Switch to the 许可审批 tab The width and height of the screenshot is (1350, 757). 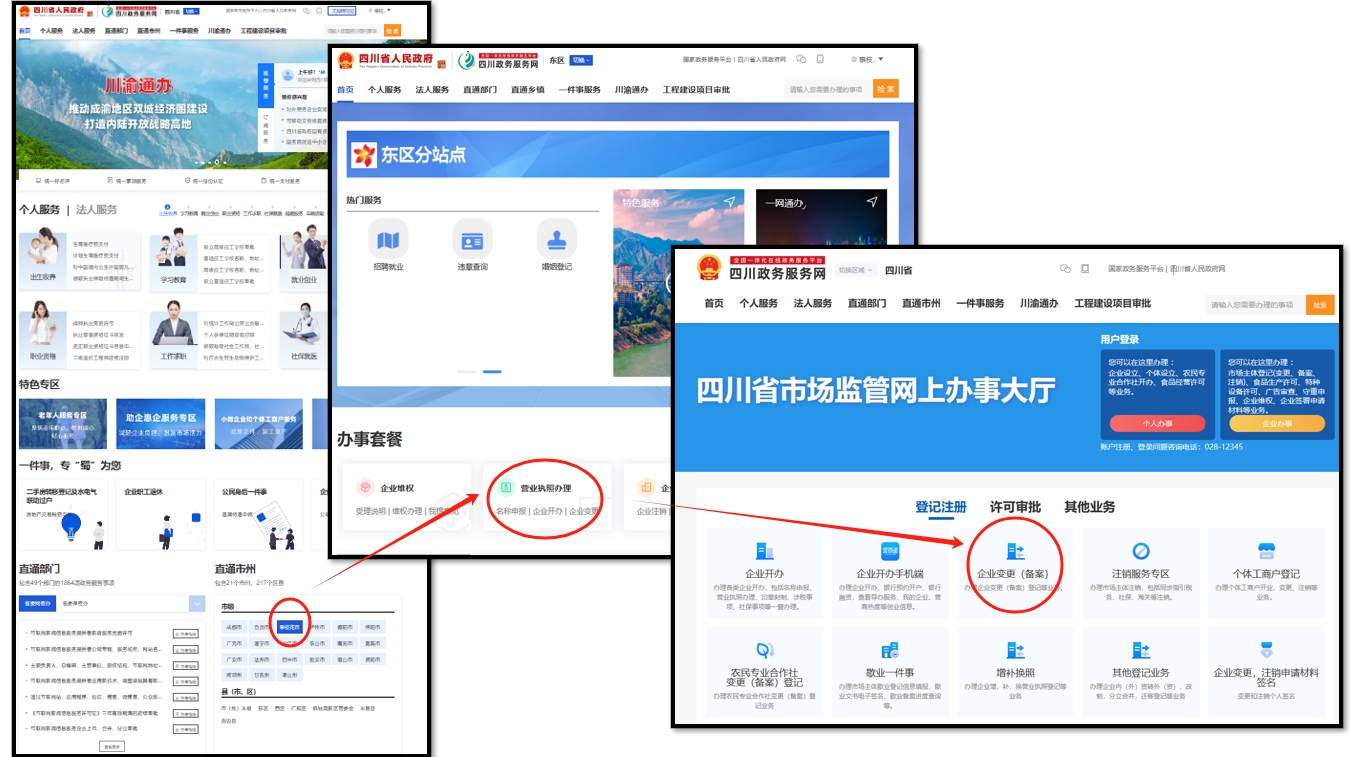click(1015, 507)
